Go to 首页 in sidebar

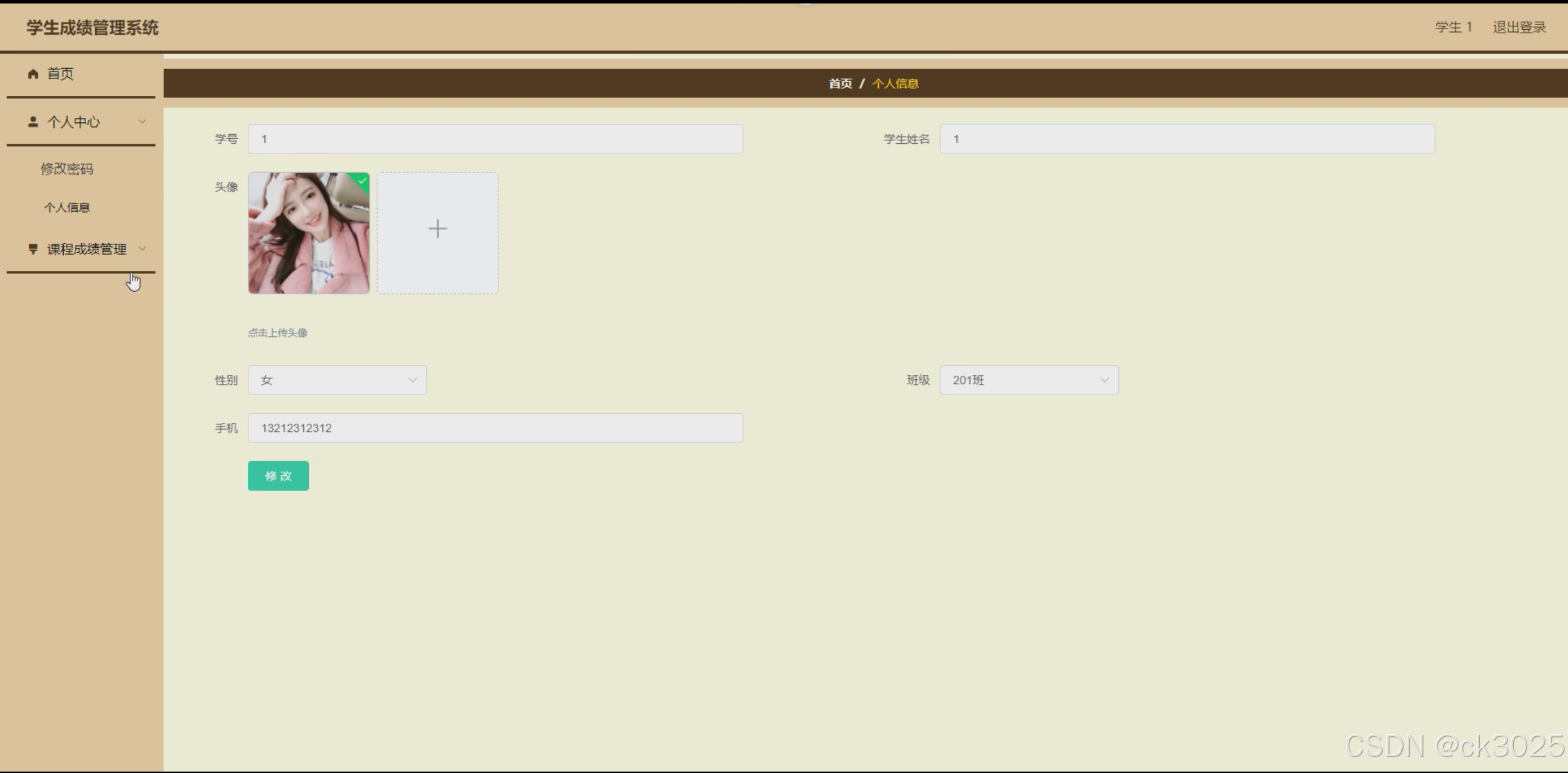pos(60,74)
